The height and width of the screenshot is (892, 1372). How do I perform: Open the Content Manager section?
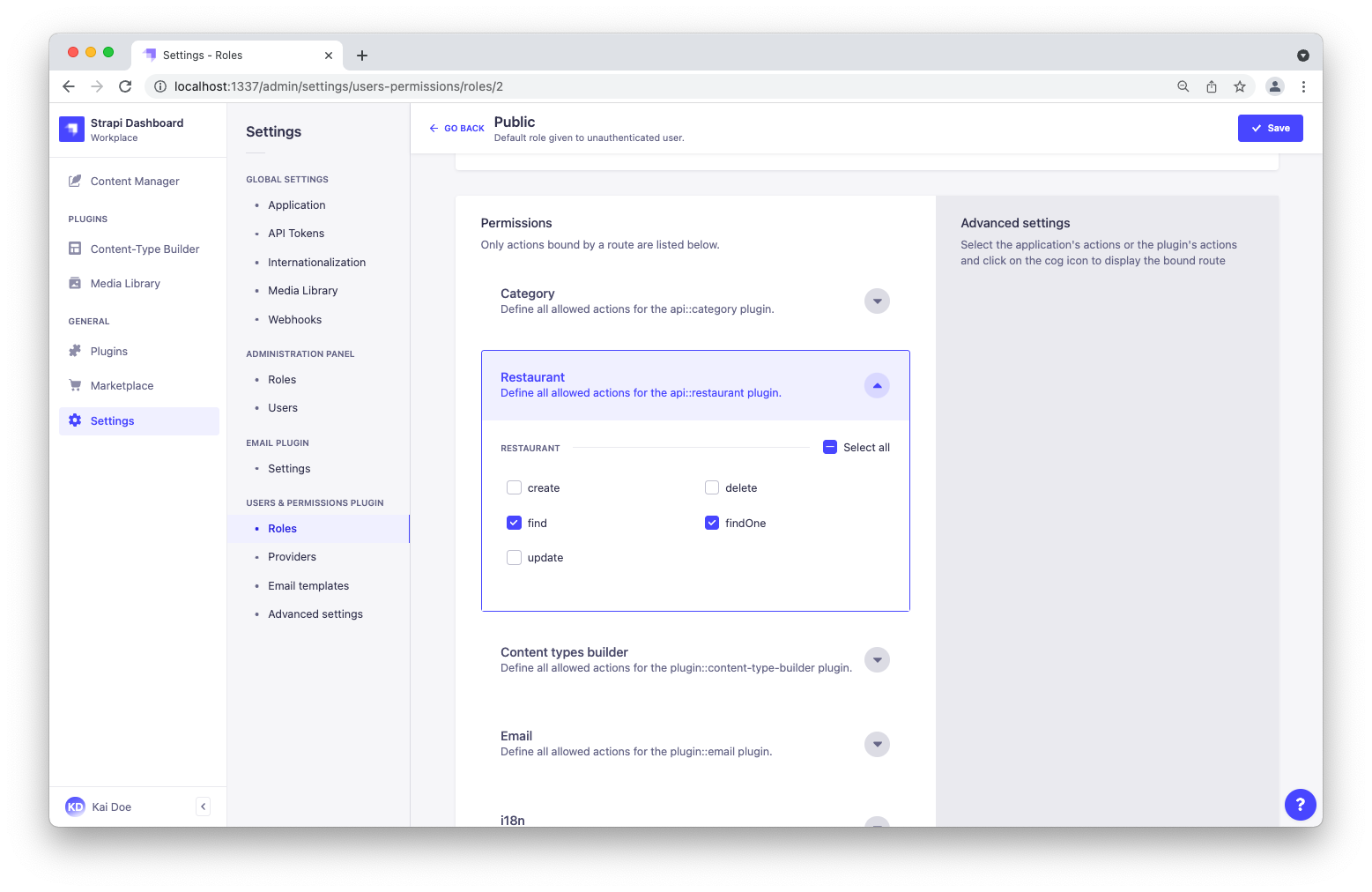click(x=134, y=181)
